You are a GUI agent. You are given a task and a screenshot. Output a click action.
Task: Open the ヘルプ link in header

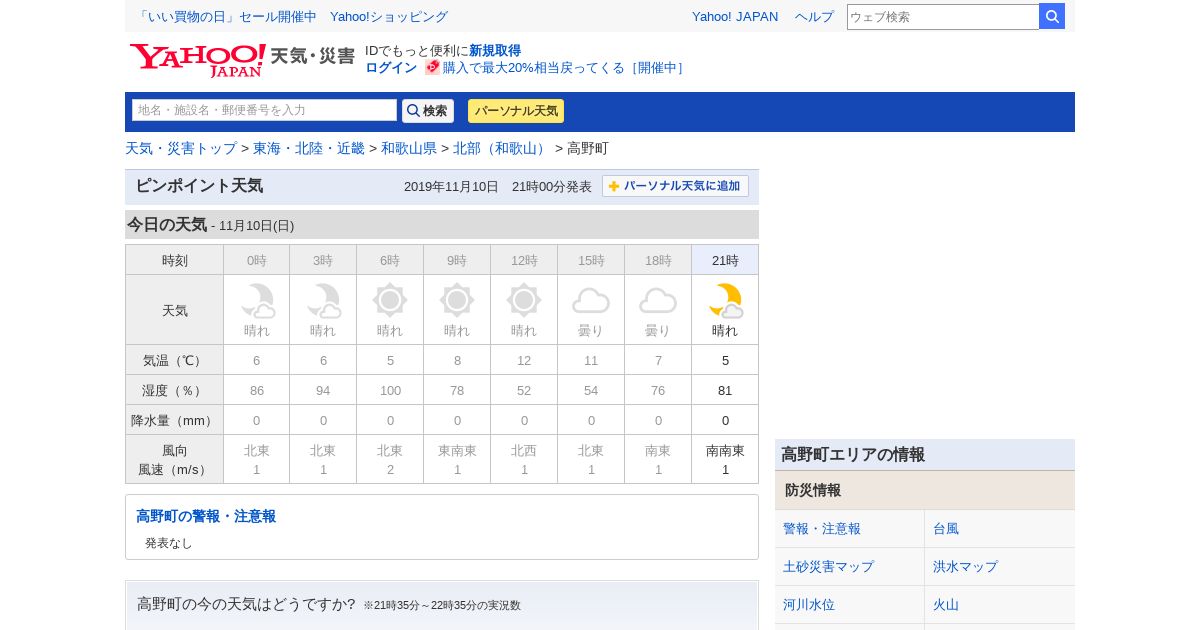coord(814,16)
